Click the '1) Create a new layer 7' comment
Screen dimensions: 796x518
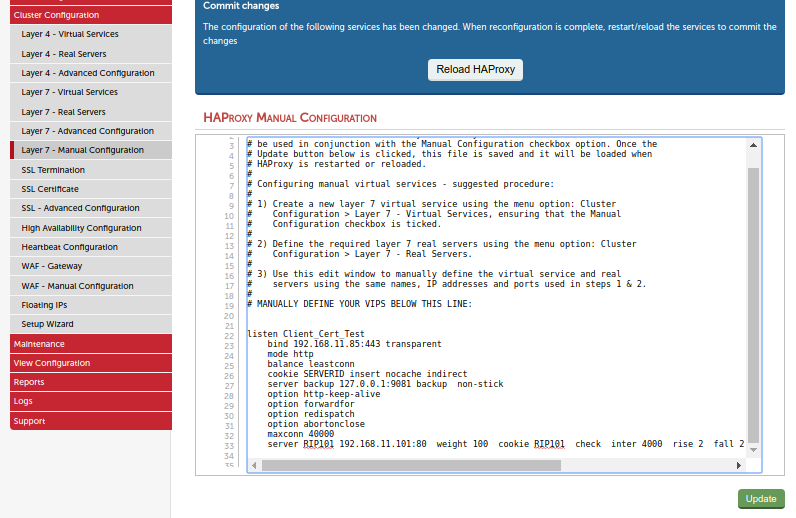point(432,204)
